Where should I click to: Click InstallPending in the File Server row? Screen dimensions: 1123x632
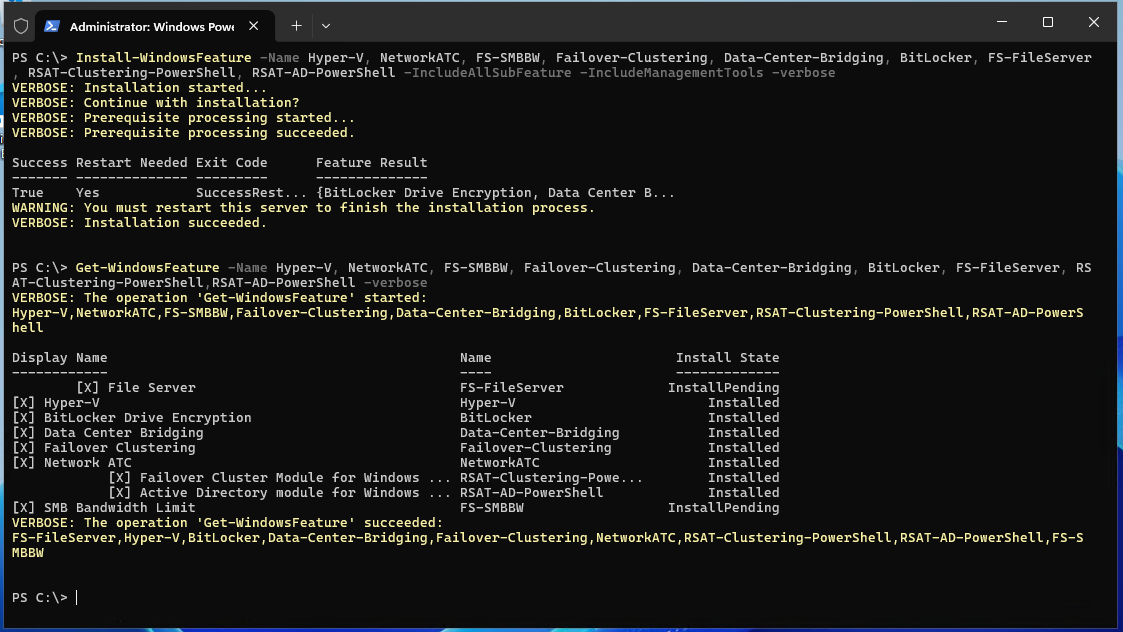[x=723, y=388]
